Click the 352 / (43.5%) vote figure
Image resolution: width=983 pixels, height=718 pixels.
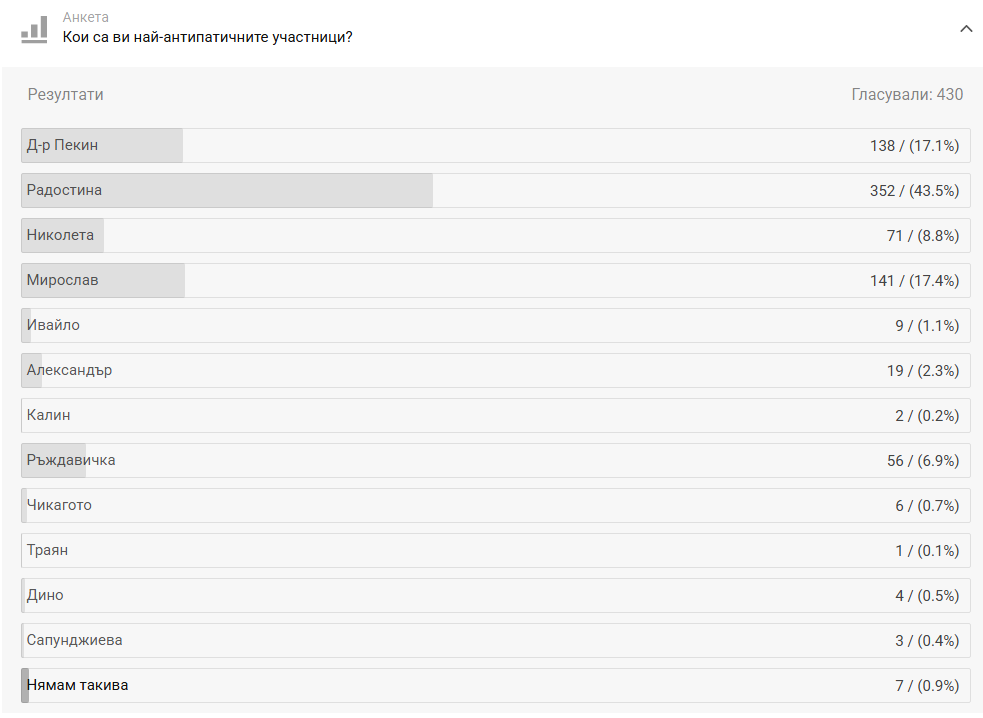(914, 191)
